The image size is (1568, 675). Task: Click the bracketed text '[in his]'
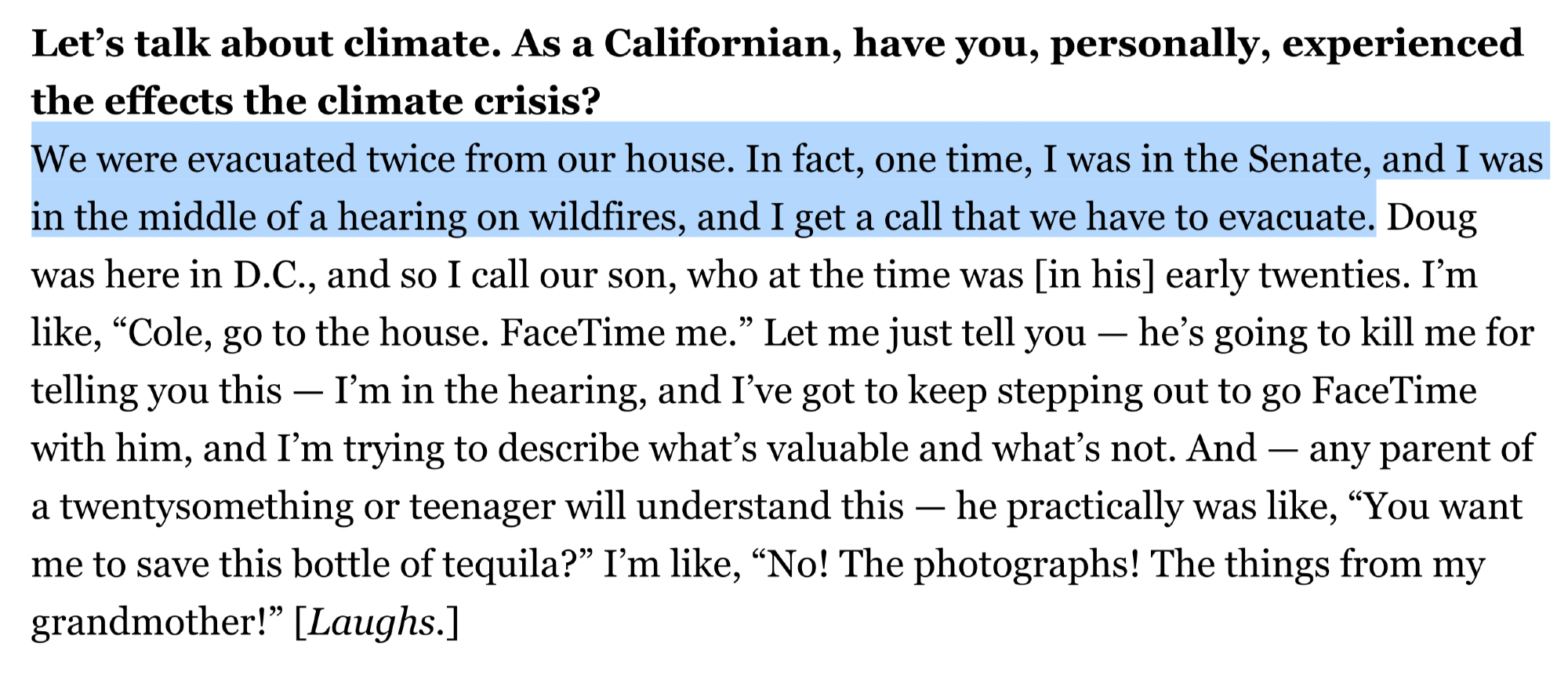tap(1094, 275)
